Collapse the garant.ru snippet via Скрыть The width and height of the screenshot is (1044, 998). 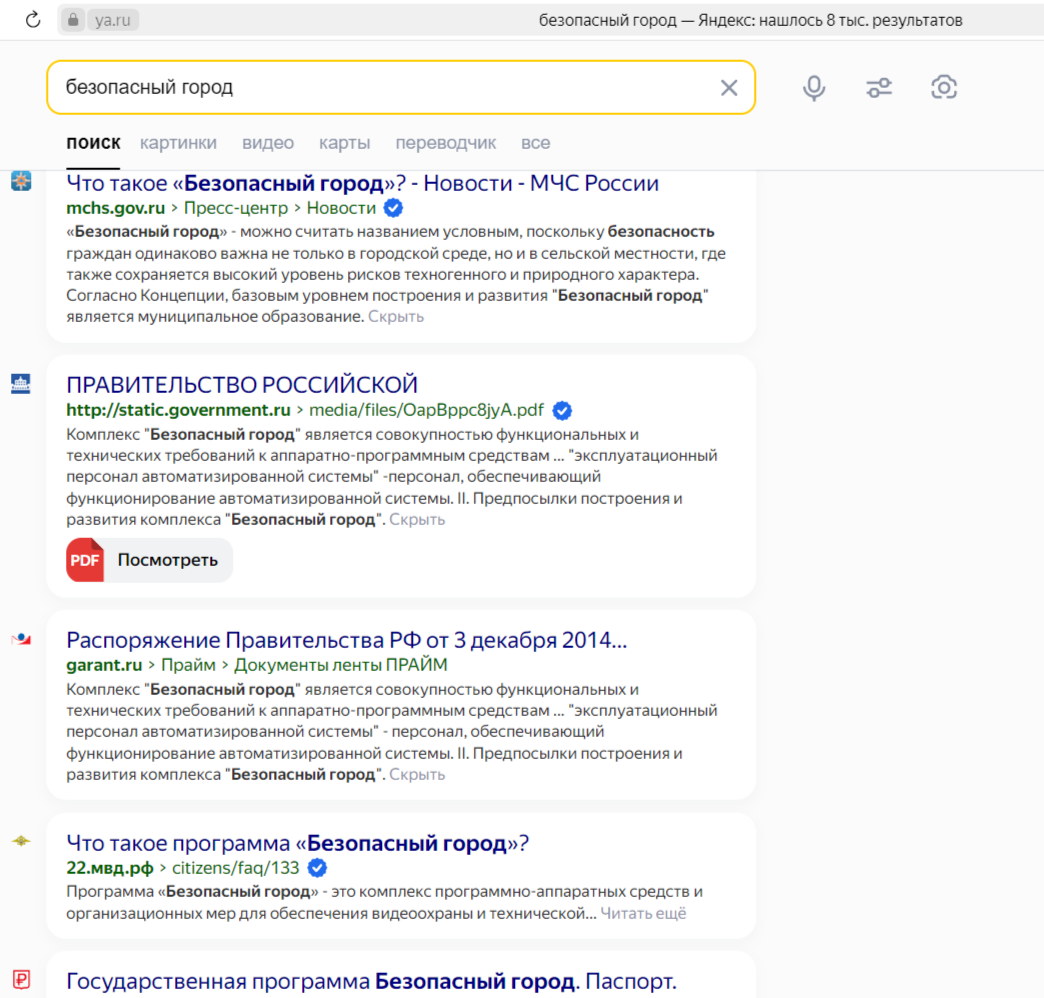[417, 774]
